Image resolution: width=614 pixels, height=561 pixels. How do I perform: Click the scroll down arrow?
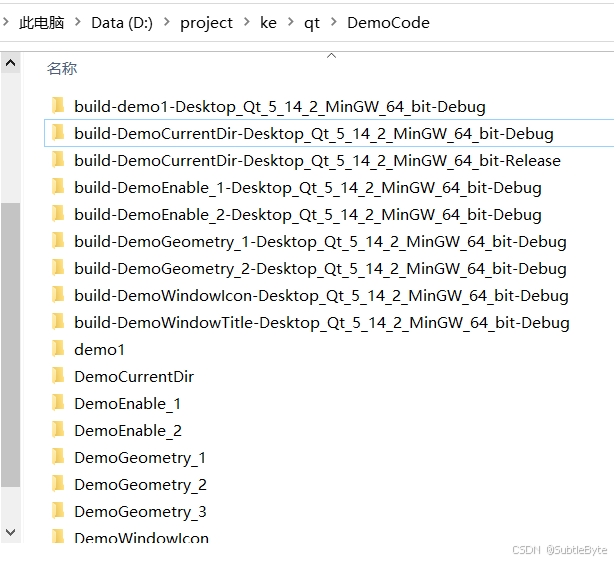point(11,532)
